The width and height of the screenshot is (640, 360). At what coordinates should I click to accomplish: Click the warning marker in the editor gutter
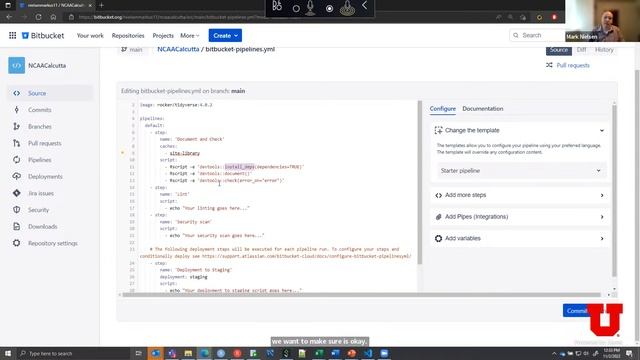[x=122, y=153]
